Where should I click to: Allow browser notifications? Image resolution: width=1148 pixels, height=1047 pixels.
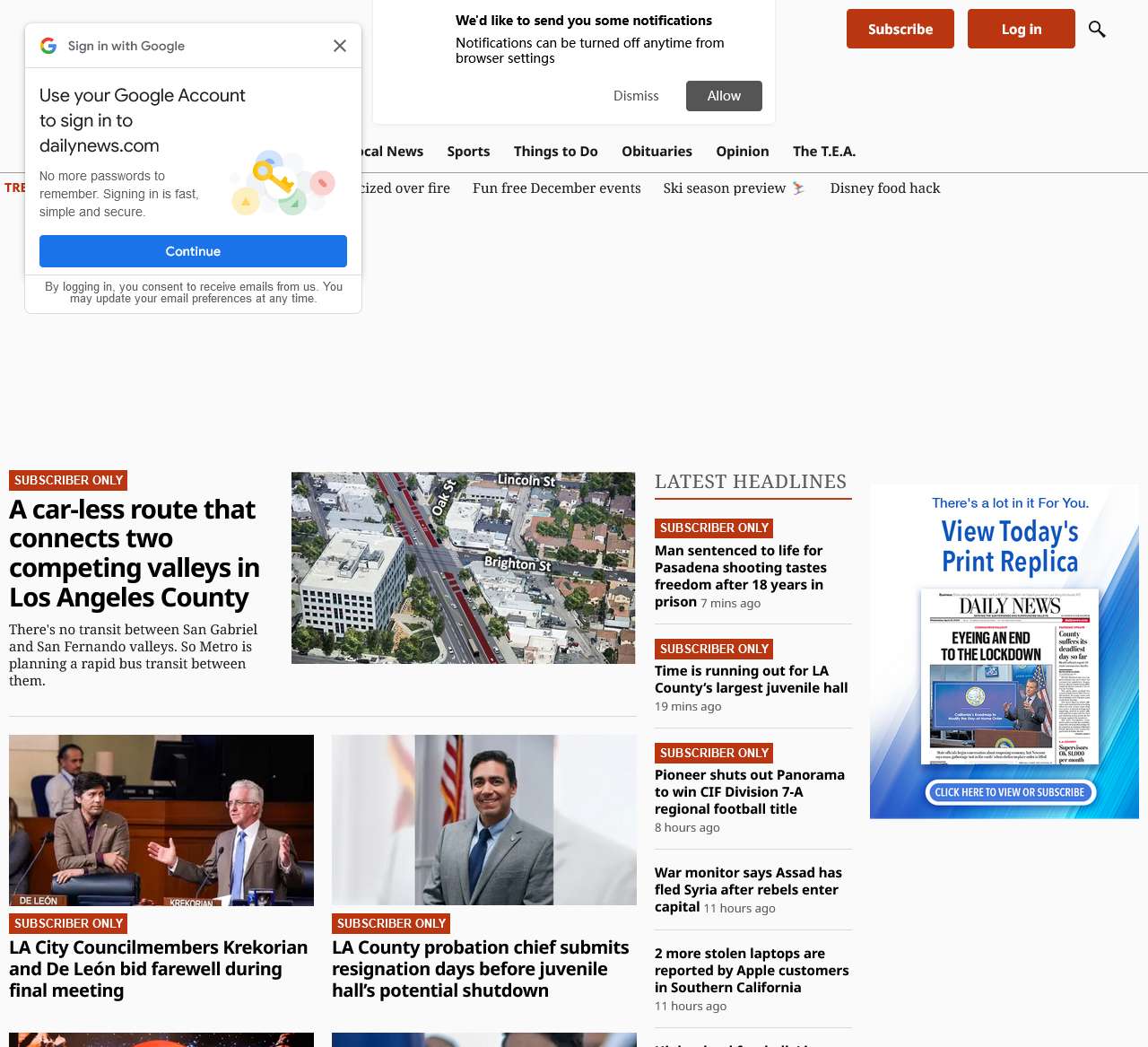[x=724, y=96]
